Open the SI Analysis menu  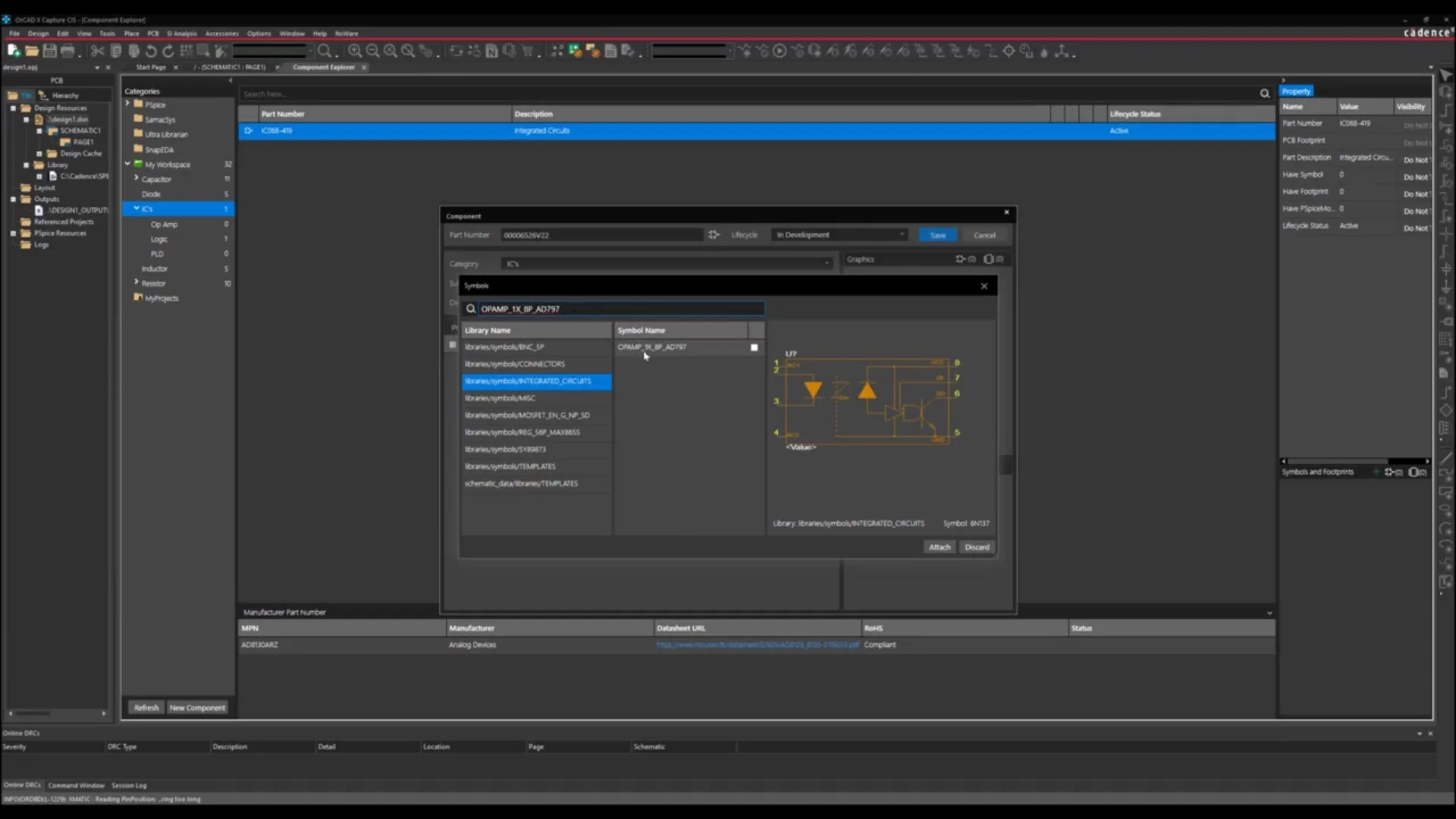click(182, 33)
